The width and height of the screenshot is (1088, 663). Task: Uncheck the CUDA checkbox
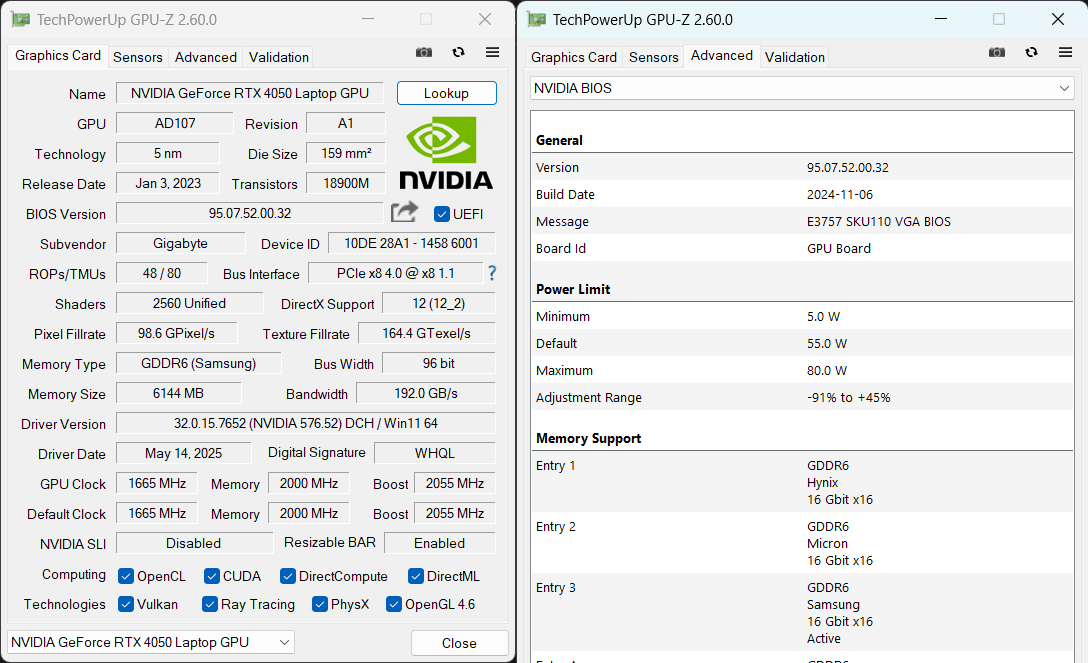[211, 575]
